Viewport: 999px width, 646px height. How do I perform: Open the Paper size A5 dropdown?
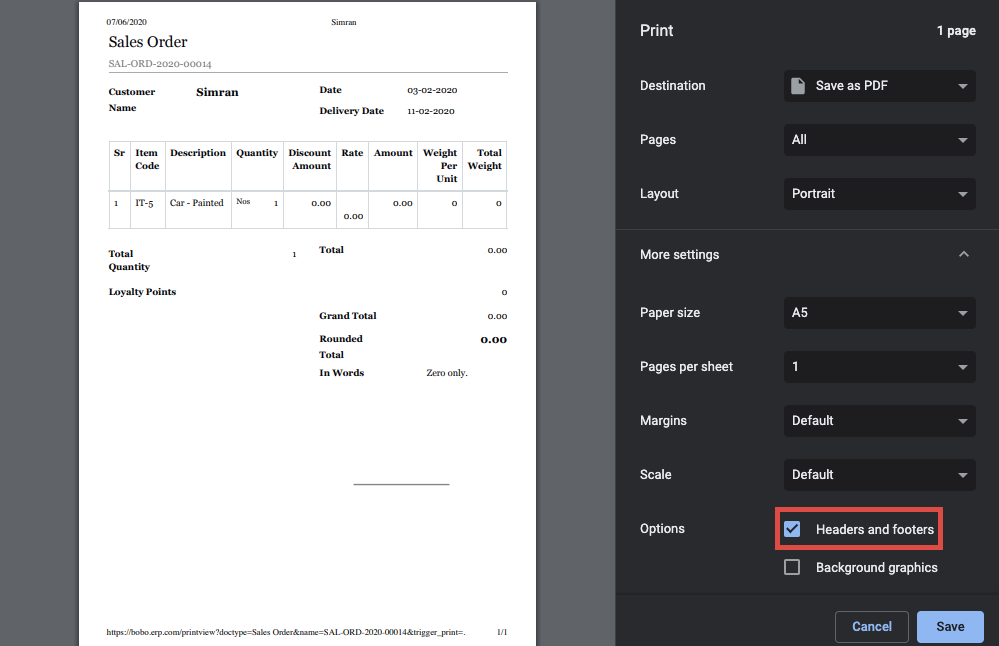[879, 313]
